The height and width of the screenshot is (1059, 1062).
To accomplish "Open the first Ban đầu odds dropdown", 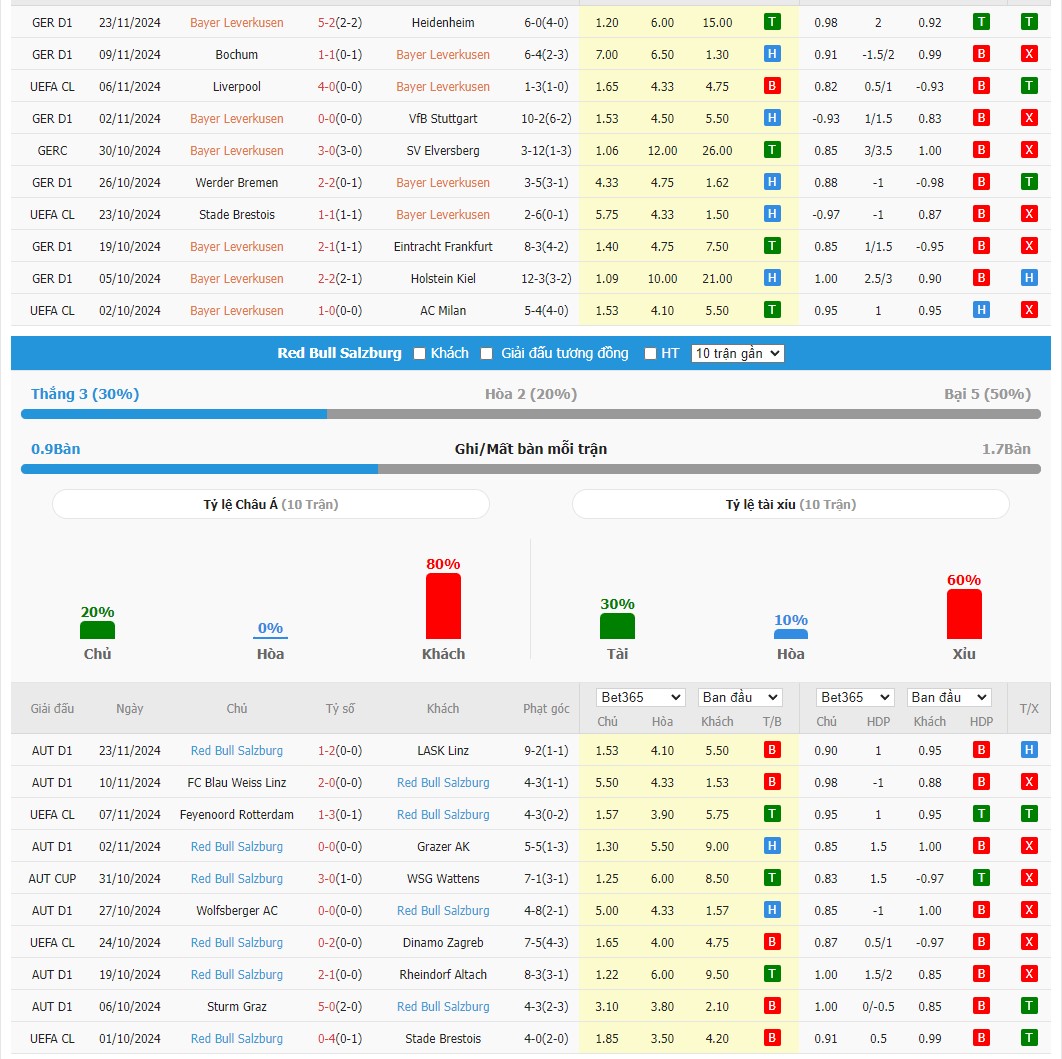I will 740,697.
